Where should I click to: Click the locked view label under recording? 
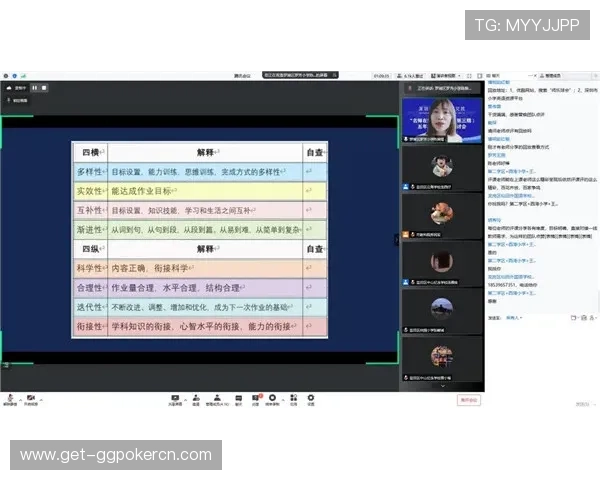point(18,100)
